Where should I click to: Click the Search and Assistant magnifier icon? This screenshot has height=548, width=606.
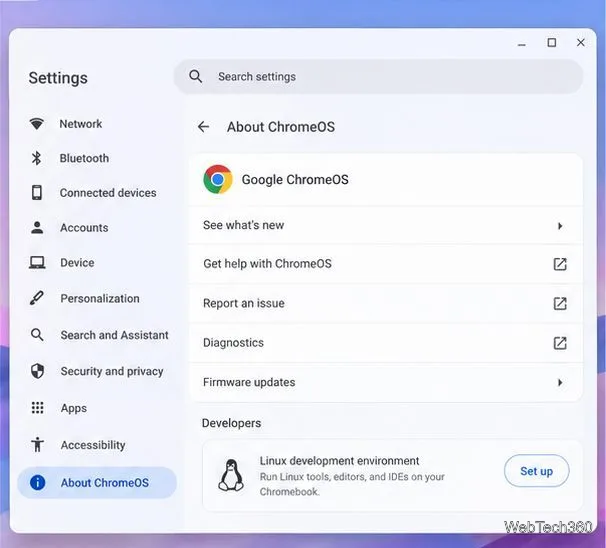(x=37, y=335)
